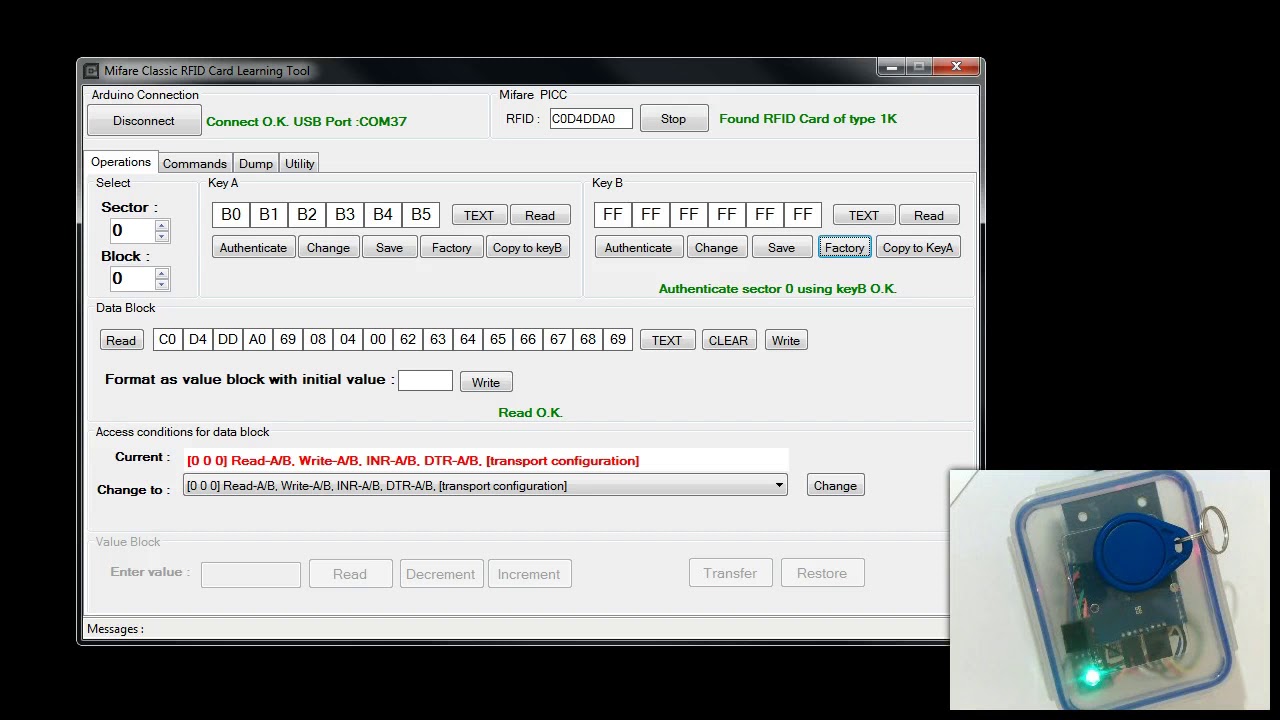Screen dimensions: 1280x720
Task: Open the Utility tab
Action: pos(300,164)
